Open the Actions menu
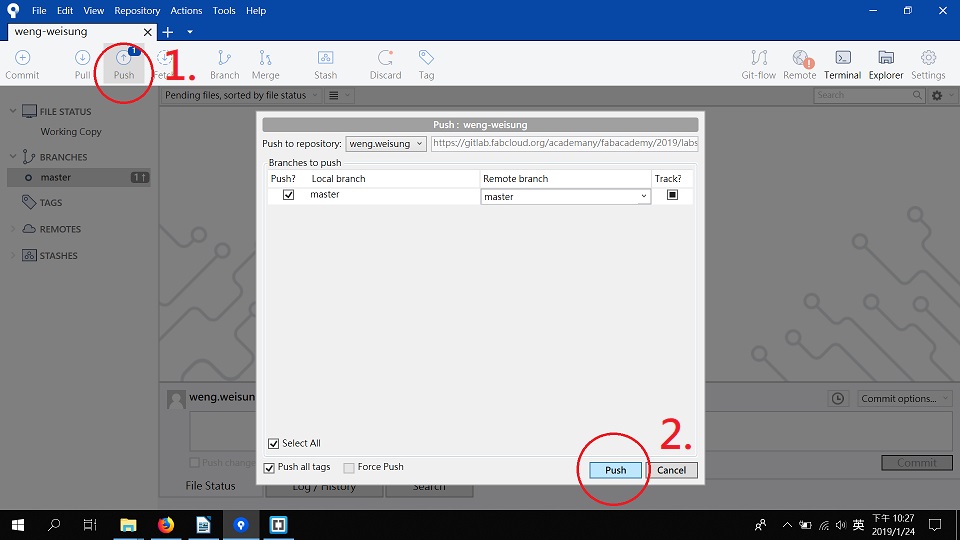 click(x=186, y=10)
